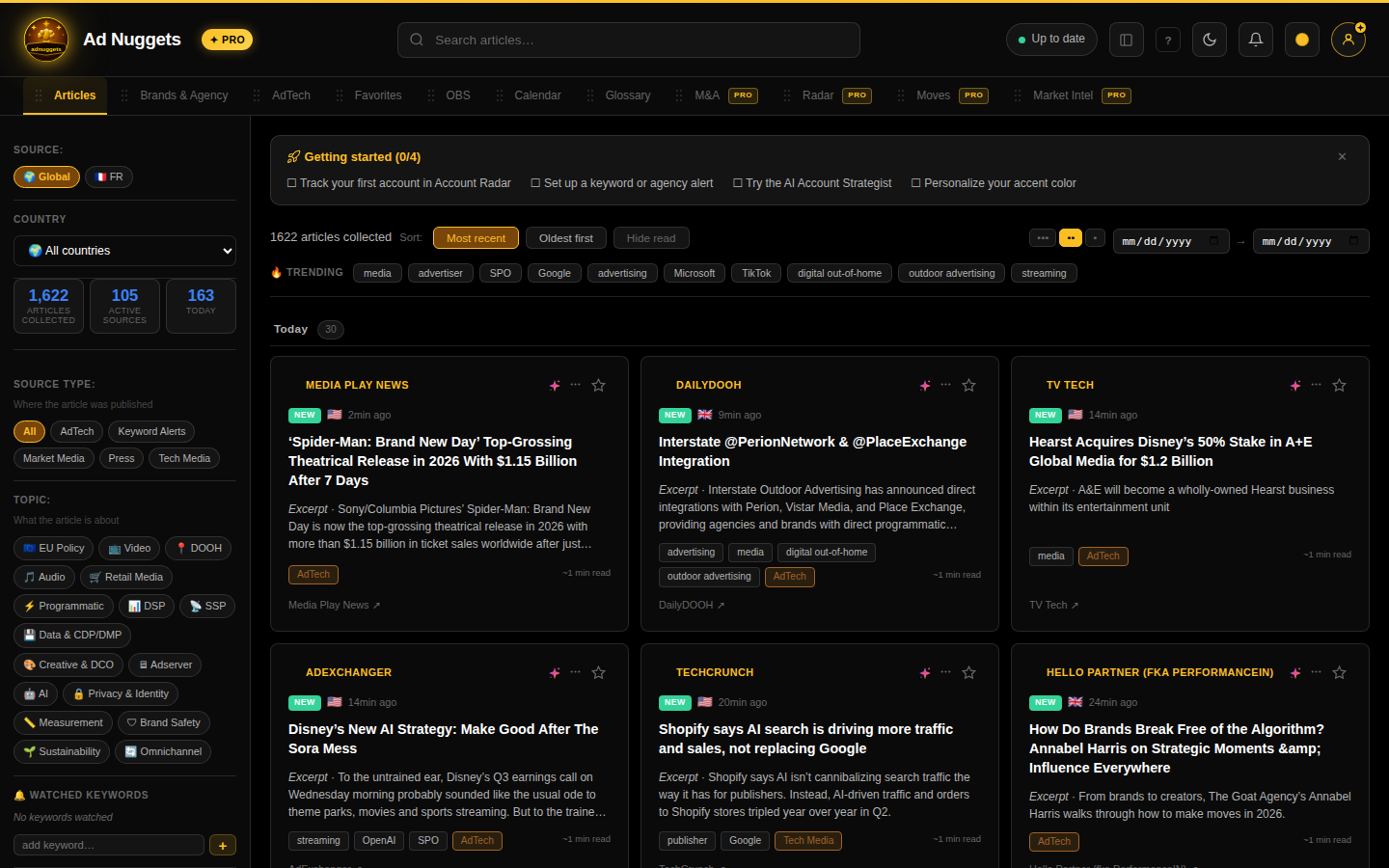Click the yellow accent color dot button
The image size is (1389, 868).
(1302, 40)
